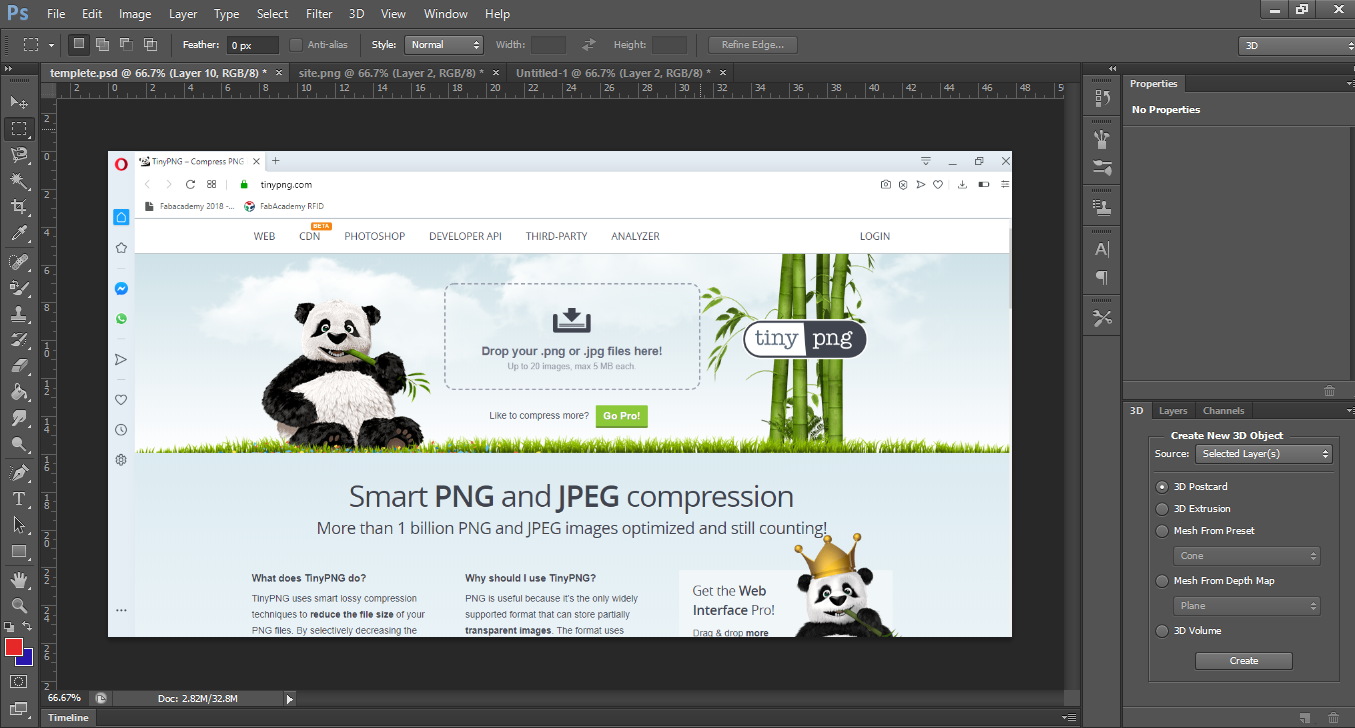Image resolution: width=1355 pixels, height=728 pixels.
Task: Select the 3D Extrusion radio option
Action: click(1162, 509)
